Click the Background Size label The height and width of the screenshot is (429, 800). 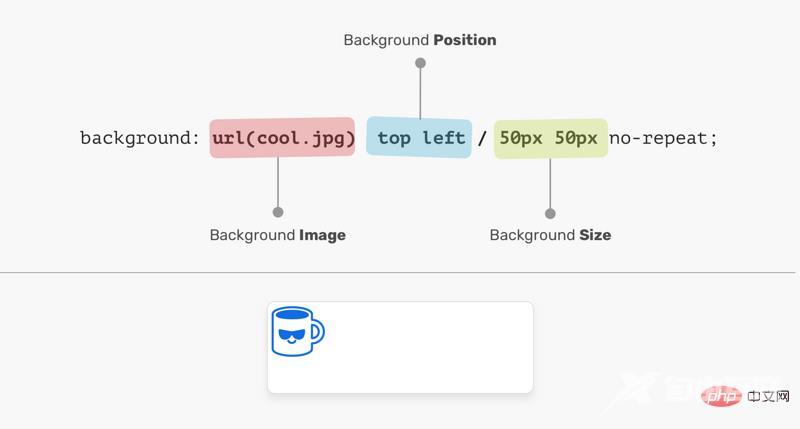point(550,235)
